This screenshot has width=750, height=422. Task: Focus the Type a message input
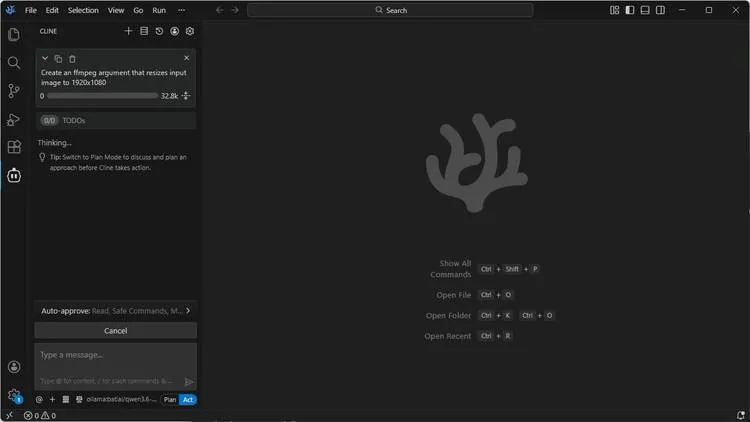(x=116, y=366)
